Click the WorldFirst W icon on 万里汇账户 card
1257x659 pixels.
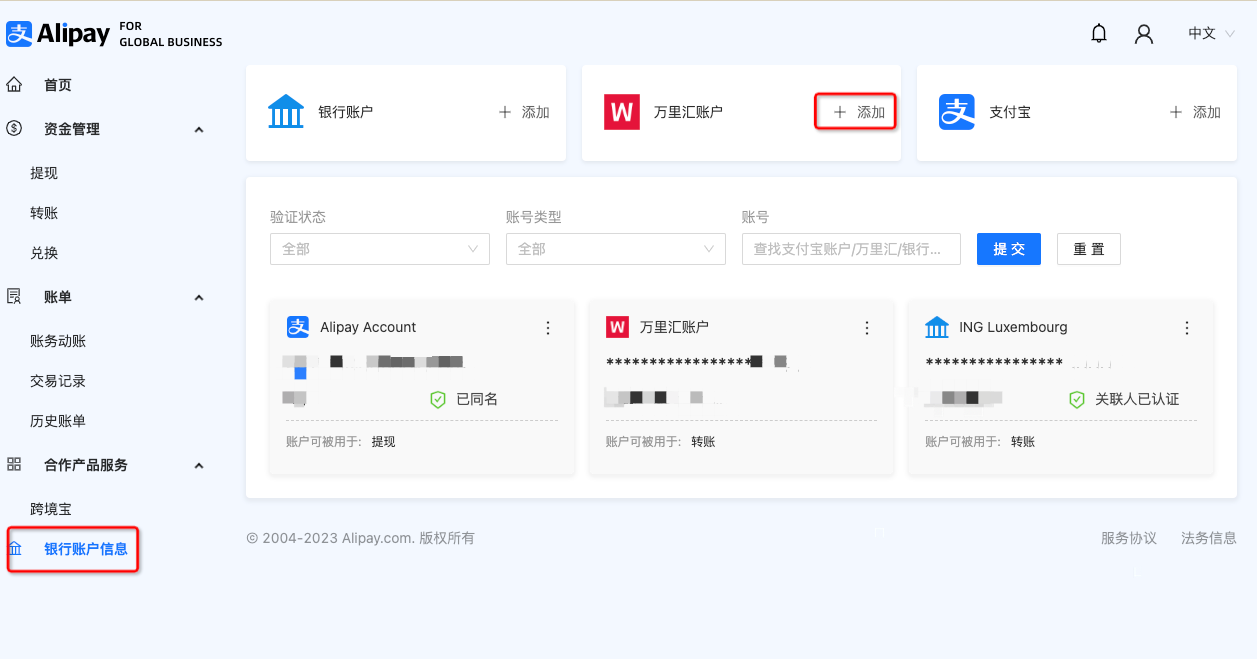[x=620, y=111]
